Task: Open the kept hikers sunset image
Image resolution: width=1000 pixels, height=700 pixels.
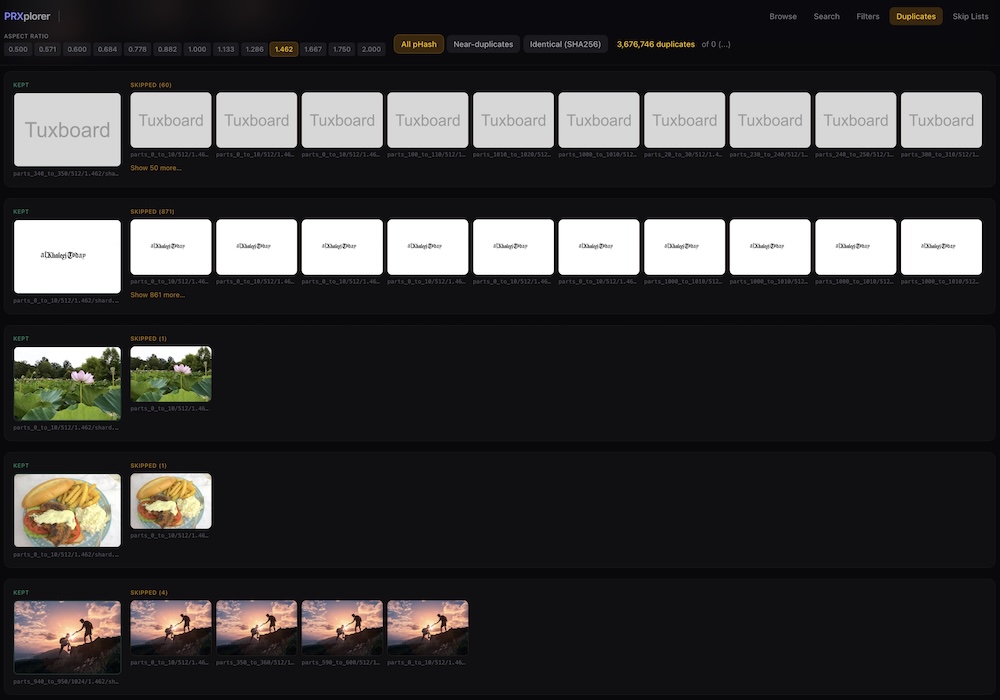Action: pos(67,637)
